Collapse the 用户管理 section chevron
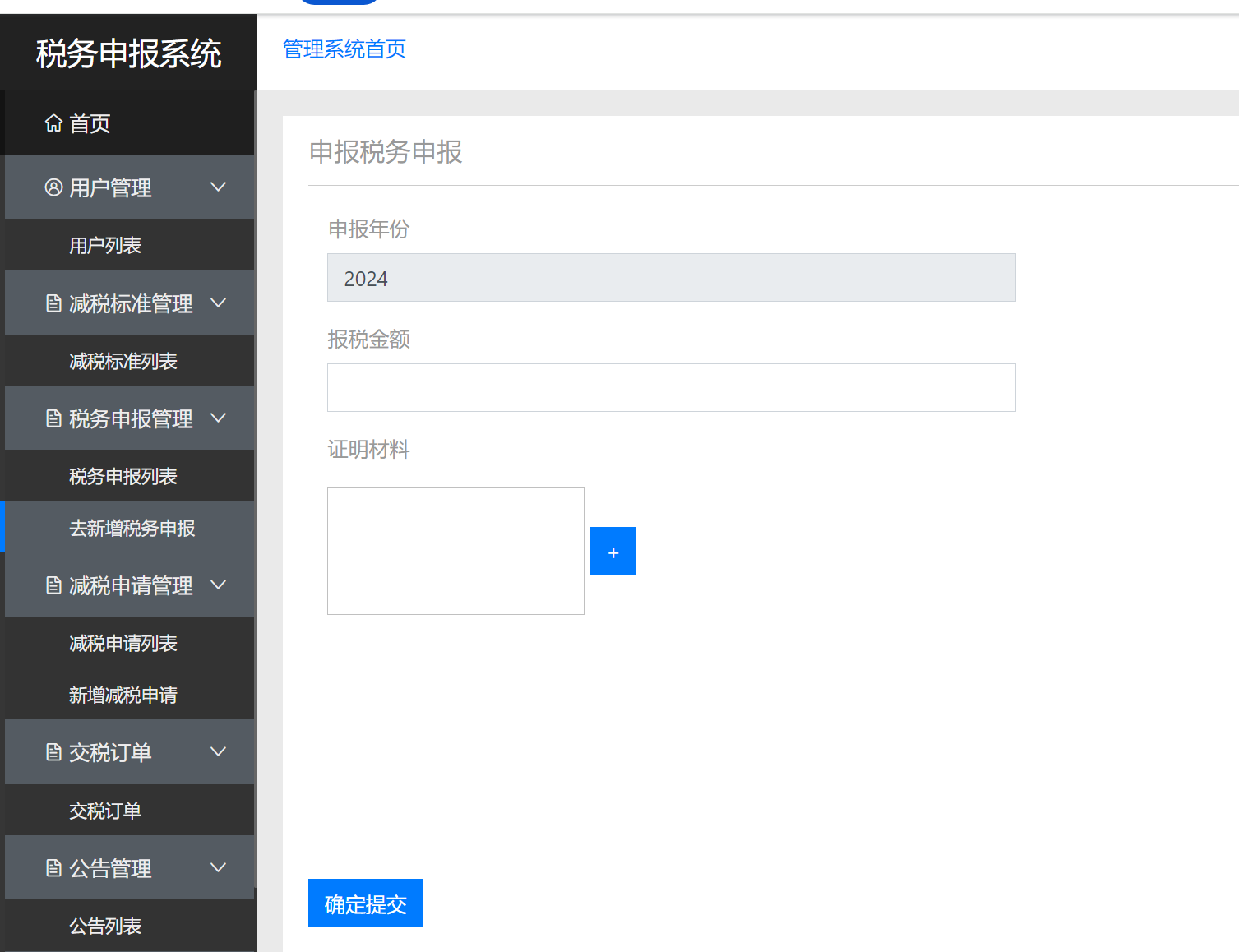The width and height of the screenshot is (1239, 952). coord(218,187)
